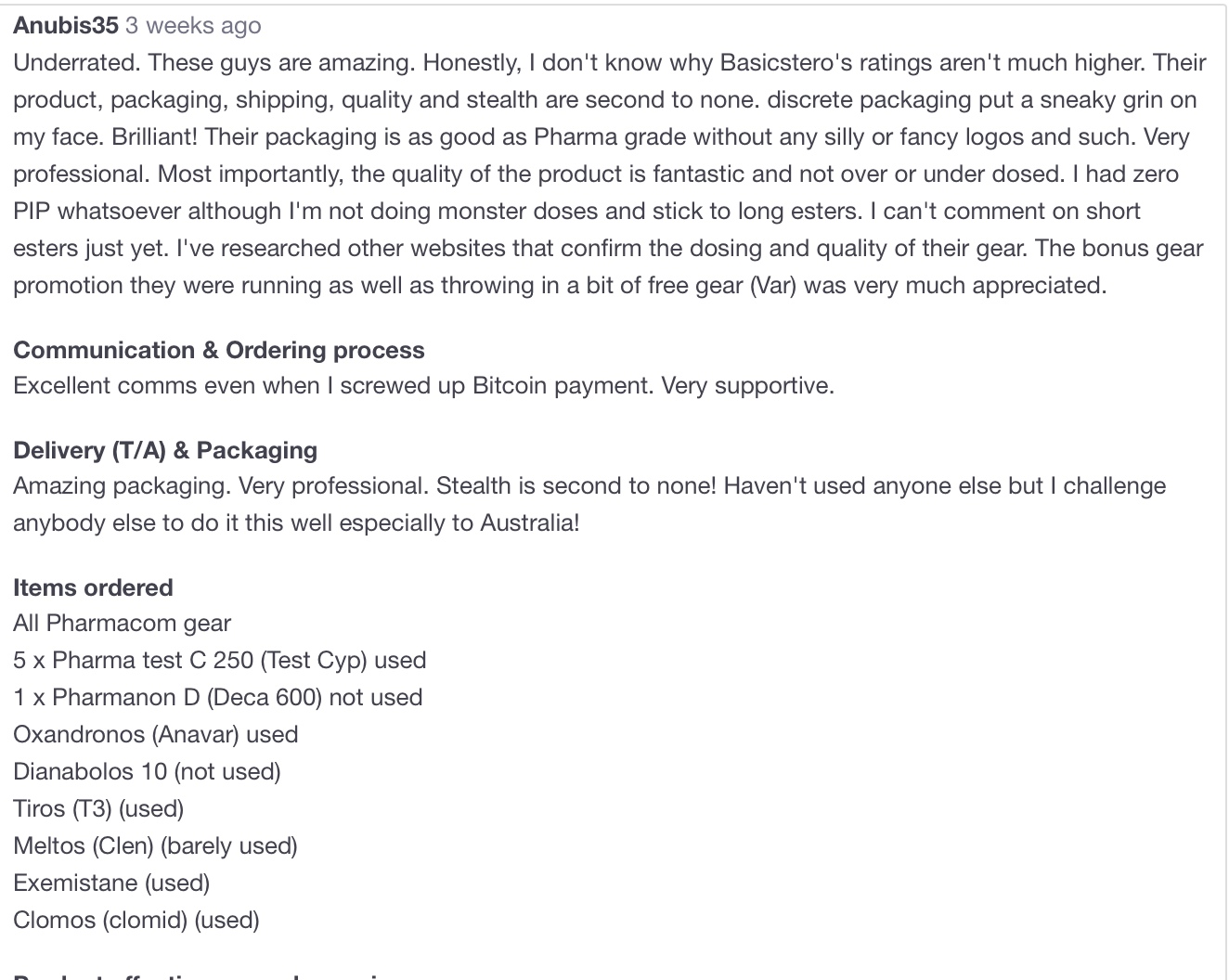1229x980 pixels.
Task: Click the 'anybody else to do it' line
Action: point(296,522)
